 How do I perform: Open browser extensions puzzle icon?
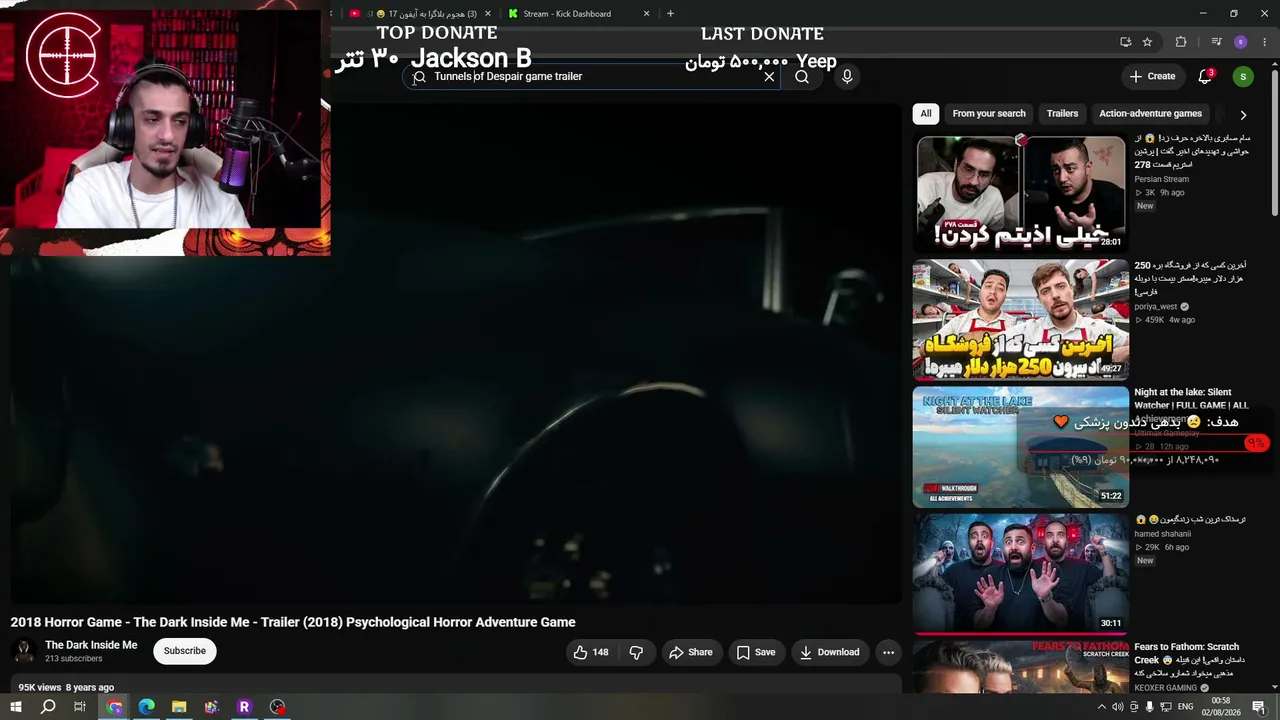1181,42
